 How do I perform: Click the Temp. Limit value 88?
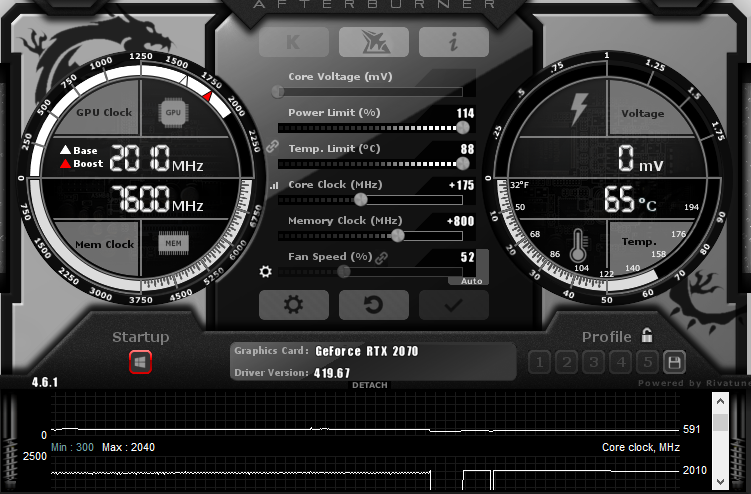[x=467, y=149]
